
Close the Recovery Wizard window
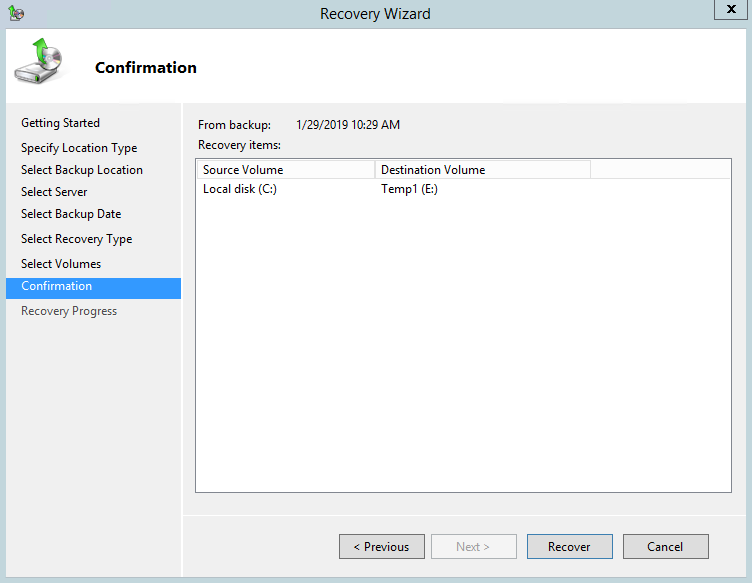(728, 10)
